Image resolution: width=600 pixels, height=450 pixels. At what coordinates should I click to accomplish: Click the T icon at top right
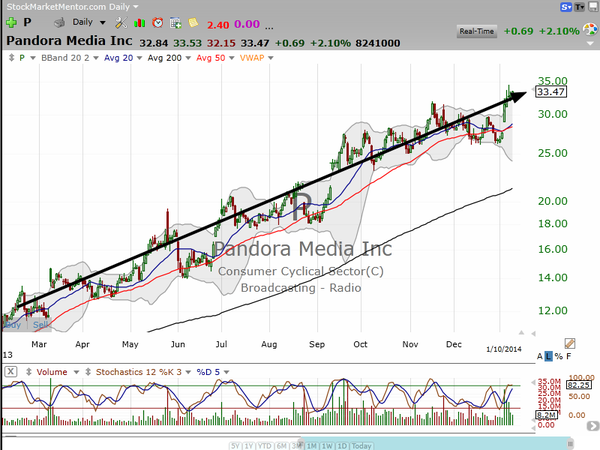tap(579, 7)
